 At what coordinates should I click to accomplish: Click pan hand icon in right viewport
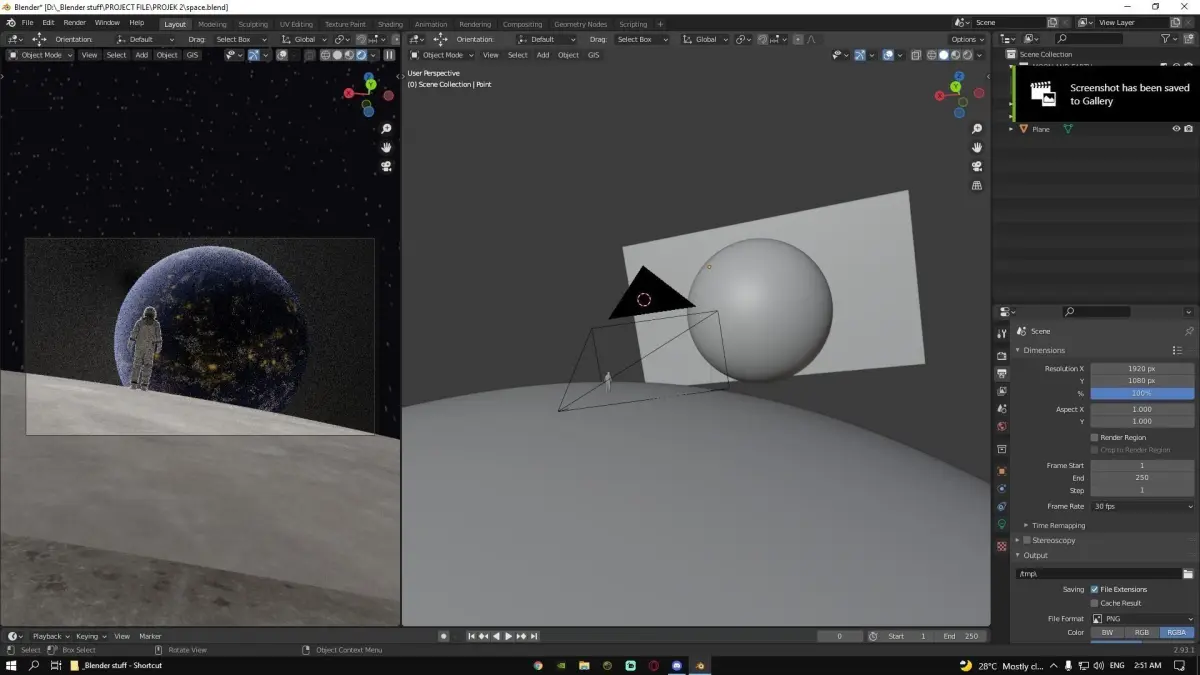pyautogui.click(x=977, y=147)
